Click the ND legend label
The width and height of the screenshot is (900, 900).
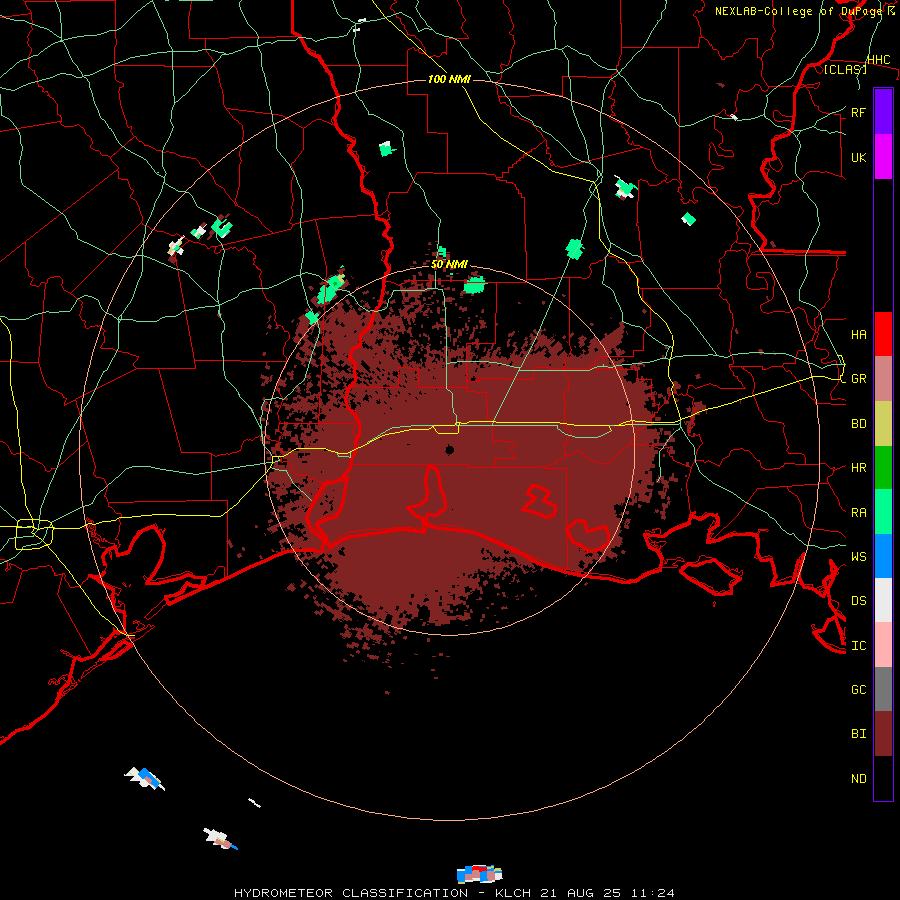(858, 779)
